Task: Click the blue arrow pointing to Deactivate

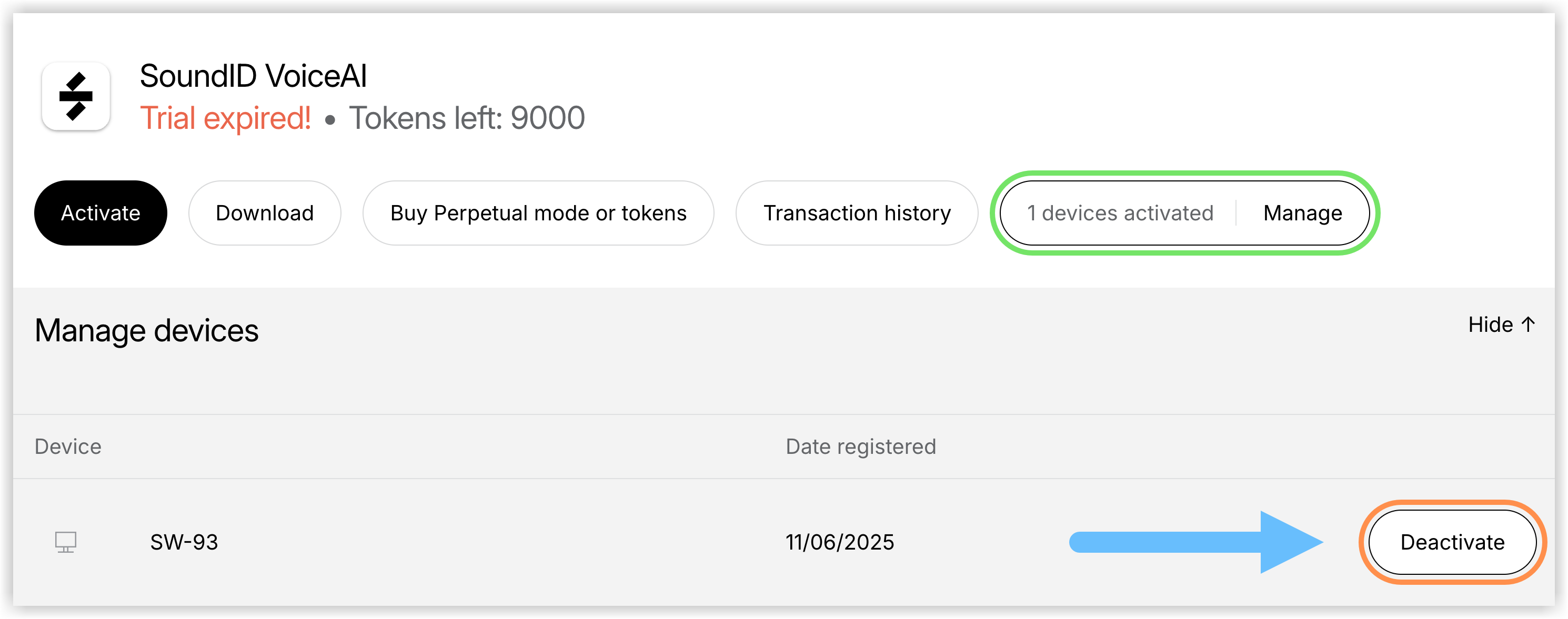Action: 1196,542
